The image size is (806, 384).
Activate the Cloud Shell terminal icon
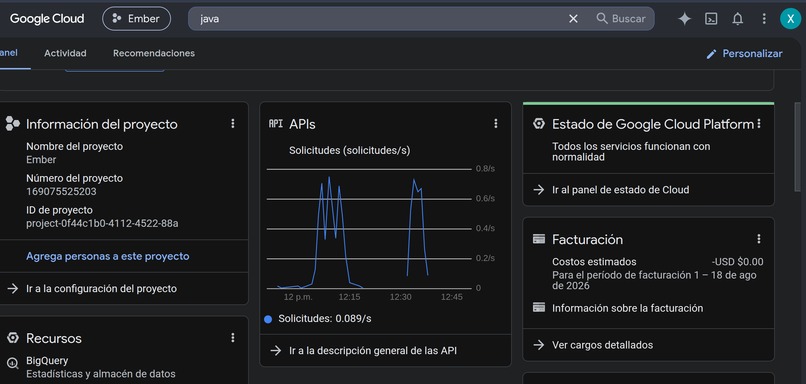coord(711,19)
